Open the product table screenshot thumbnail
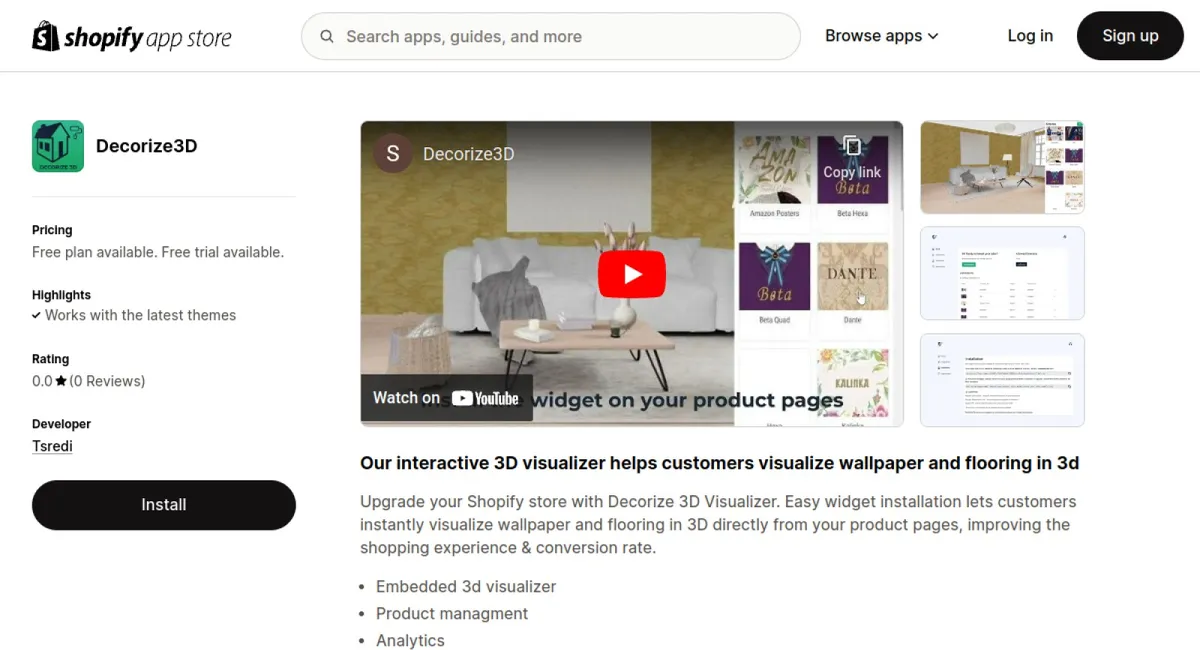This screenshot has height=650, width=1200. tap(1002, 273)
